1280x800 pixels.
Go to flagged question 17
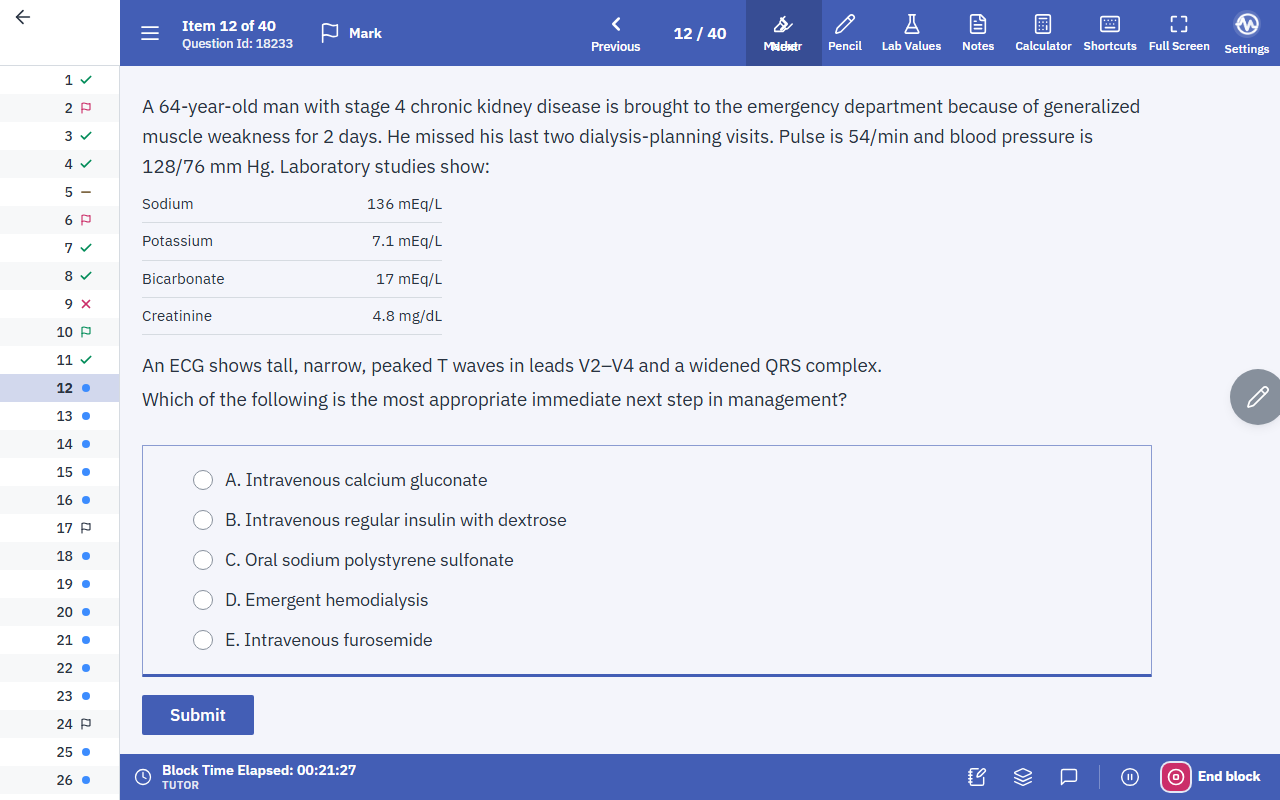click(x=60, y=528)
